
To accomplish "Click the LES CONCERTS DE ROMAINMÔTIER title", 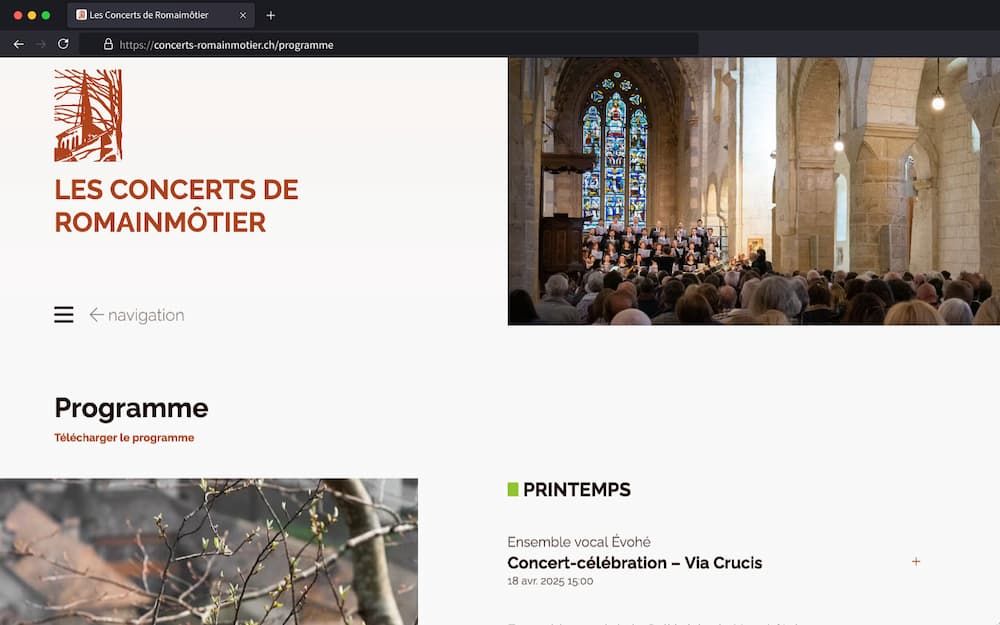I will coord(177,206).
